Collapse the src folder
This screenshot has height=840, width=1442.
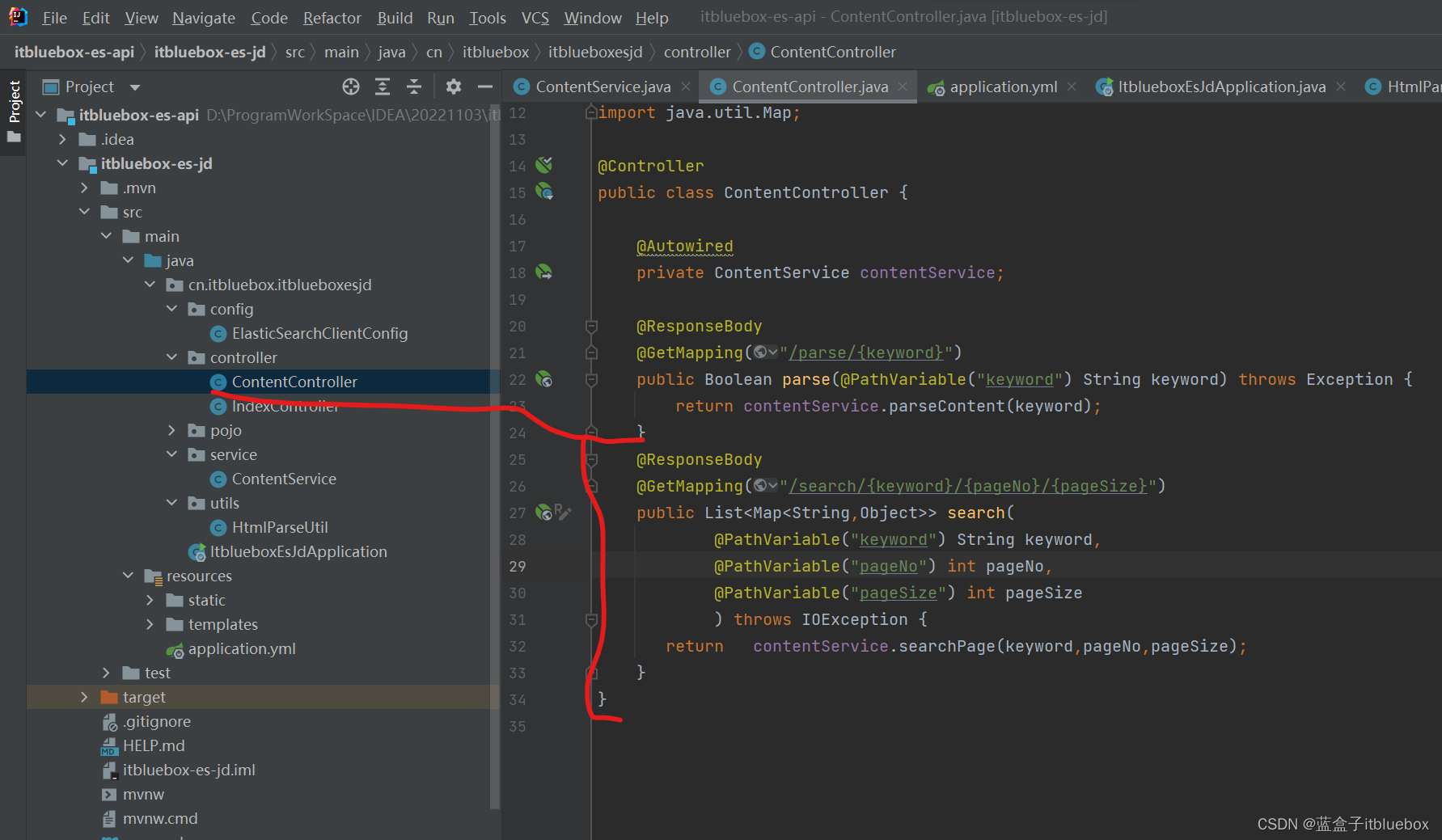(84, 212)
